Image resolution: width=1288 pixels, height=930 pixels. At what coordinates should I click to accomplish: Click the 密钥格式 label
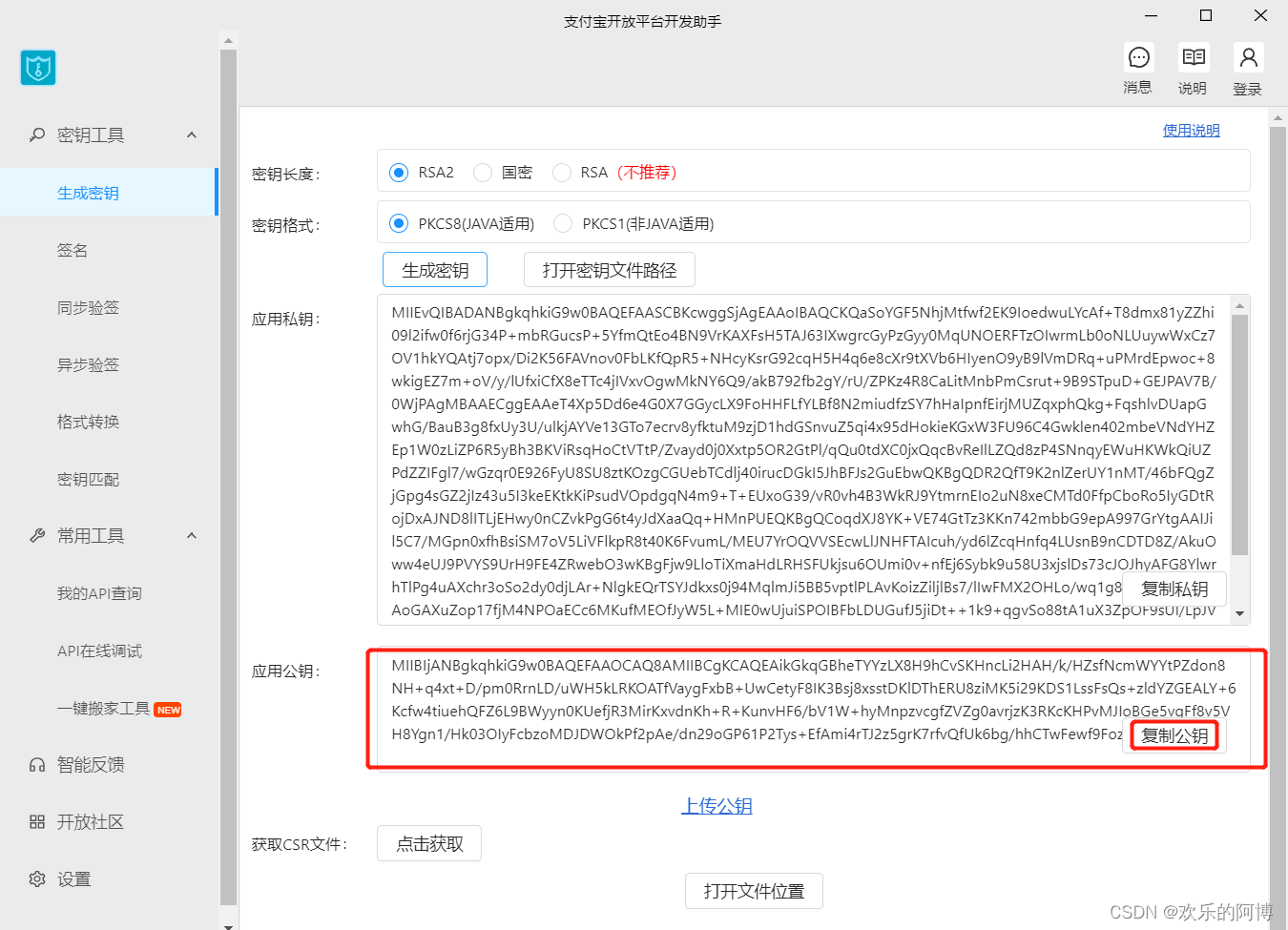click(x=285, y=226)
